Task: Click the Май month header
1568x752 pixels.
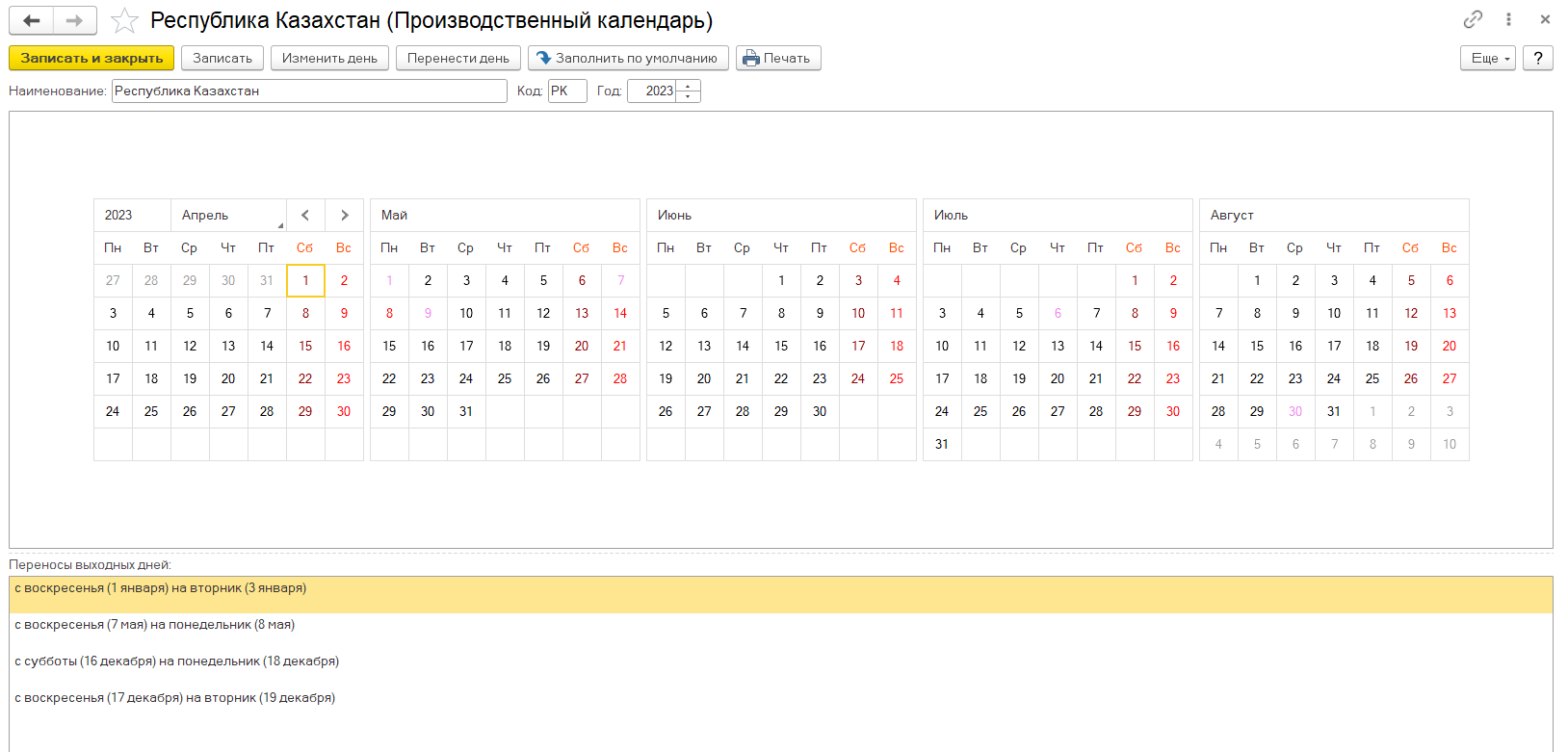Action: click(505, 215)
